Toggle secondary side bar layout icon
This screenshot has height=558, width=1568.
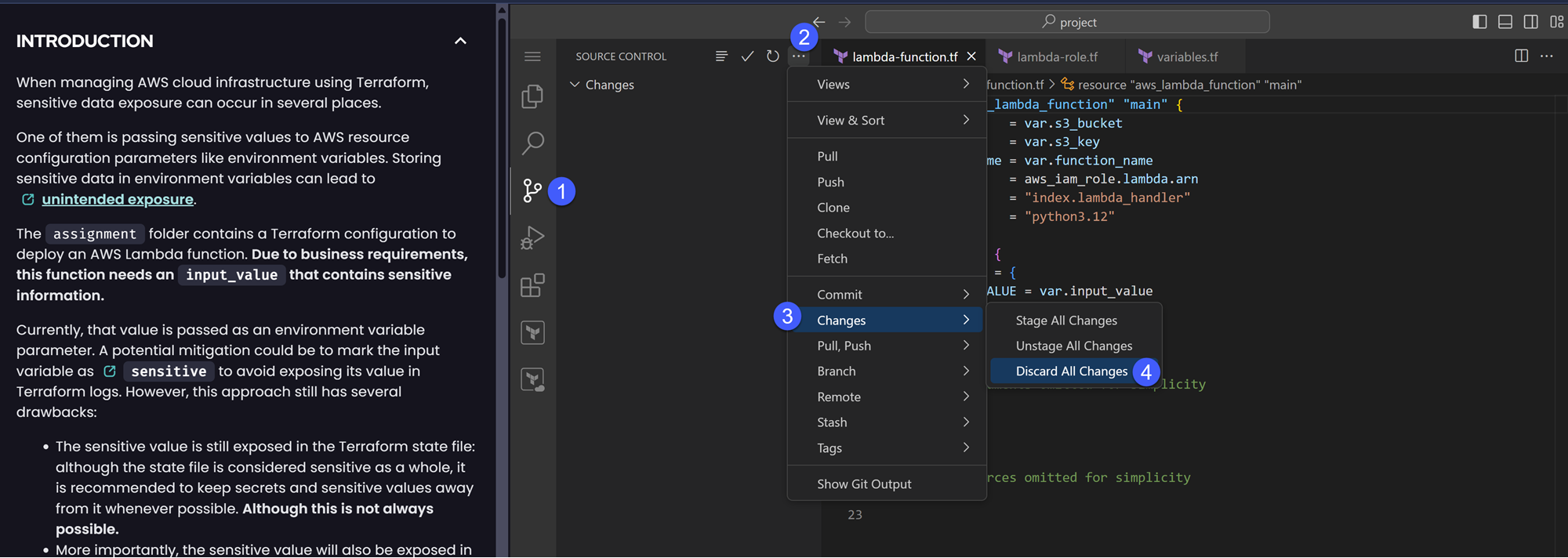(x=1530, y=22)
